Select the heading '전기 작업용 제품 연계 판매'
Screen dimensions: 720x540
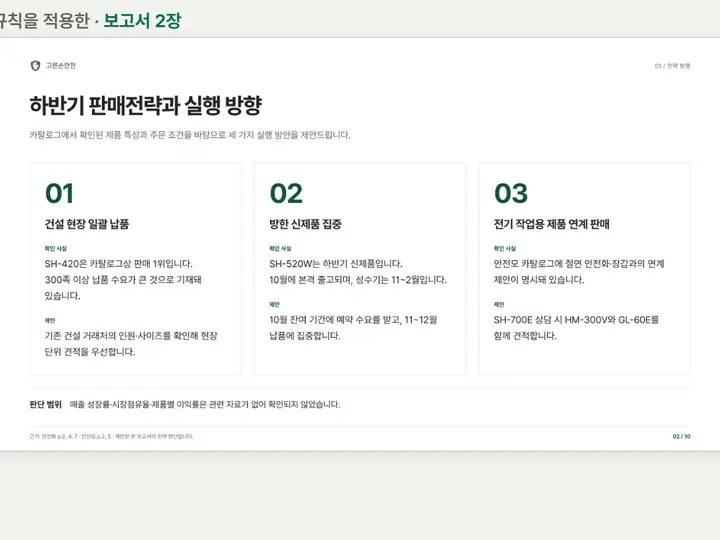point(551,224)
